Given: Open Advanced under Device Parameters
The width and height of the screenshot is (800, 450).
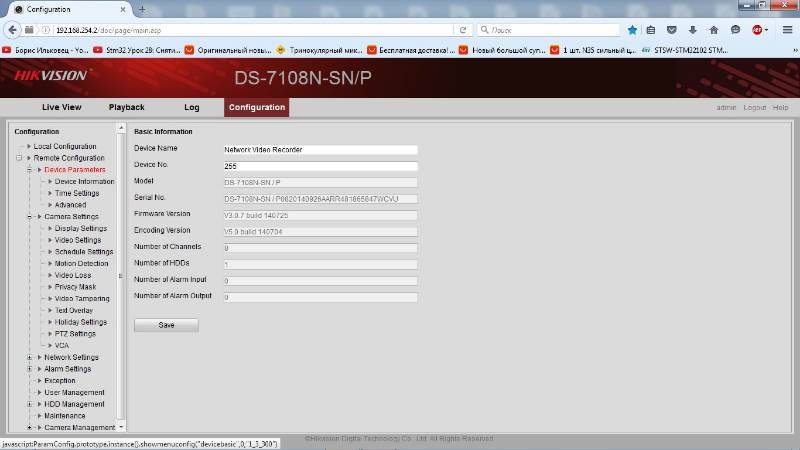Looking at the screenshot, I should coord(70,205).
